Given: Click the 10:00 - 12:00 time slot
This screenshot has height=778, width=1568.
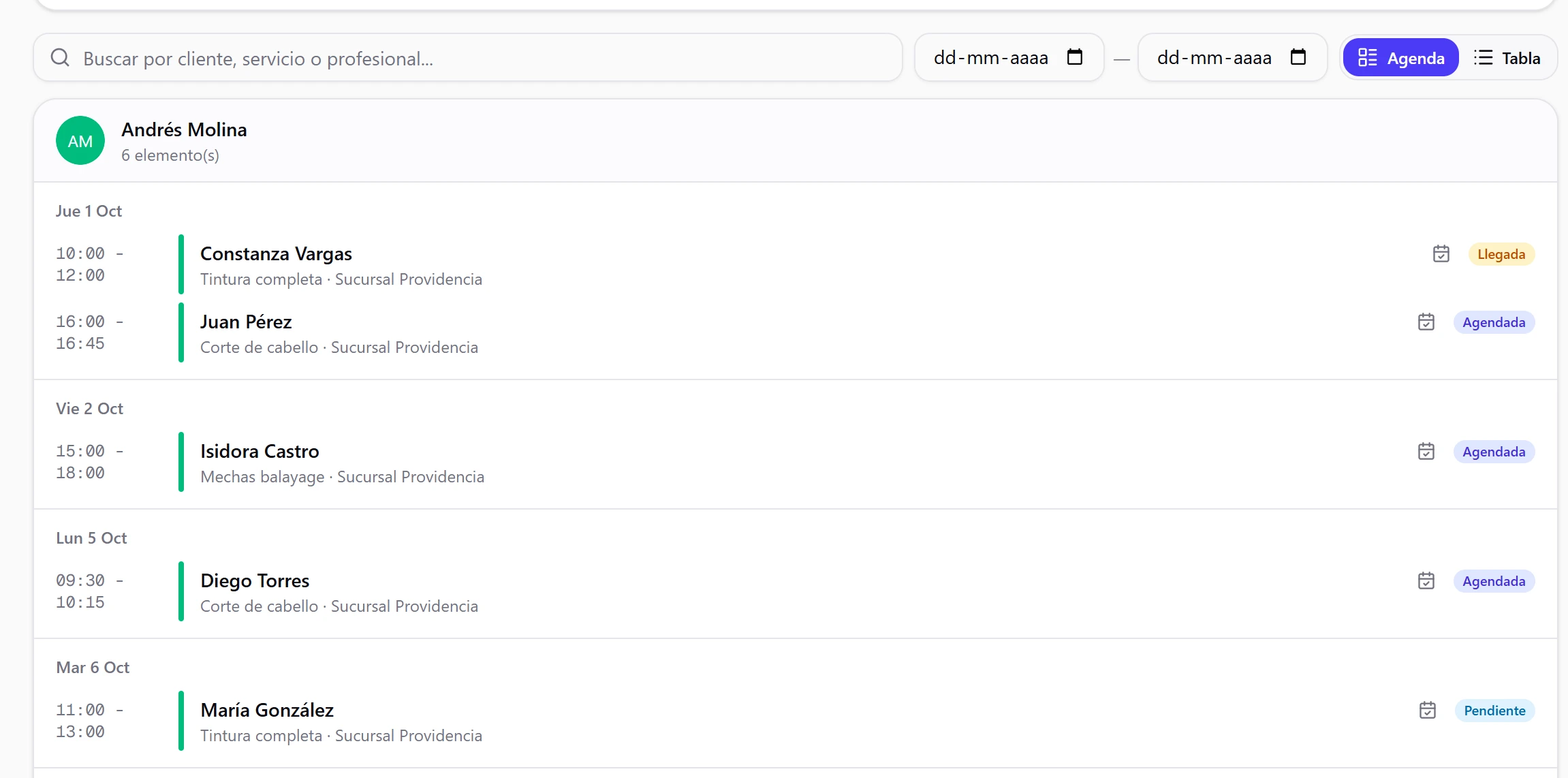Looking at the screenshot, I should pos(90,264).
